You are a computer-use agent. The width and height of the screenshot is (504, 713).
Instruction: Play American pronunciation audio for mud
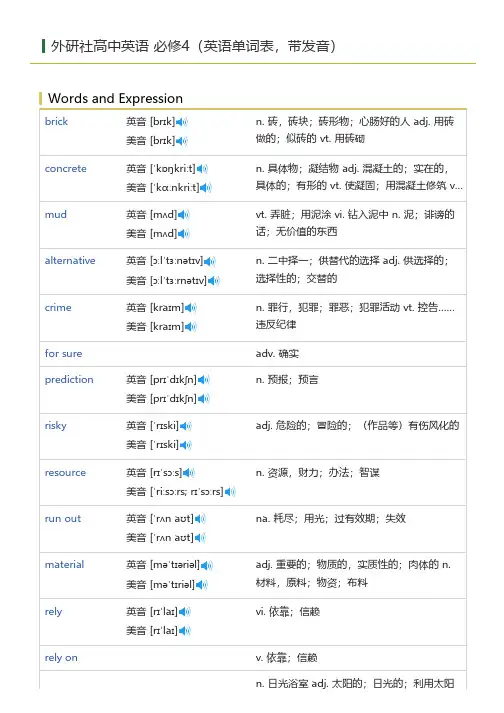pos(183,234)
